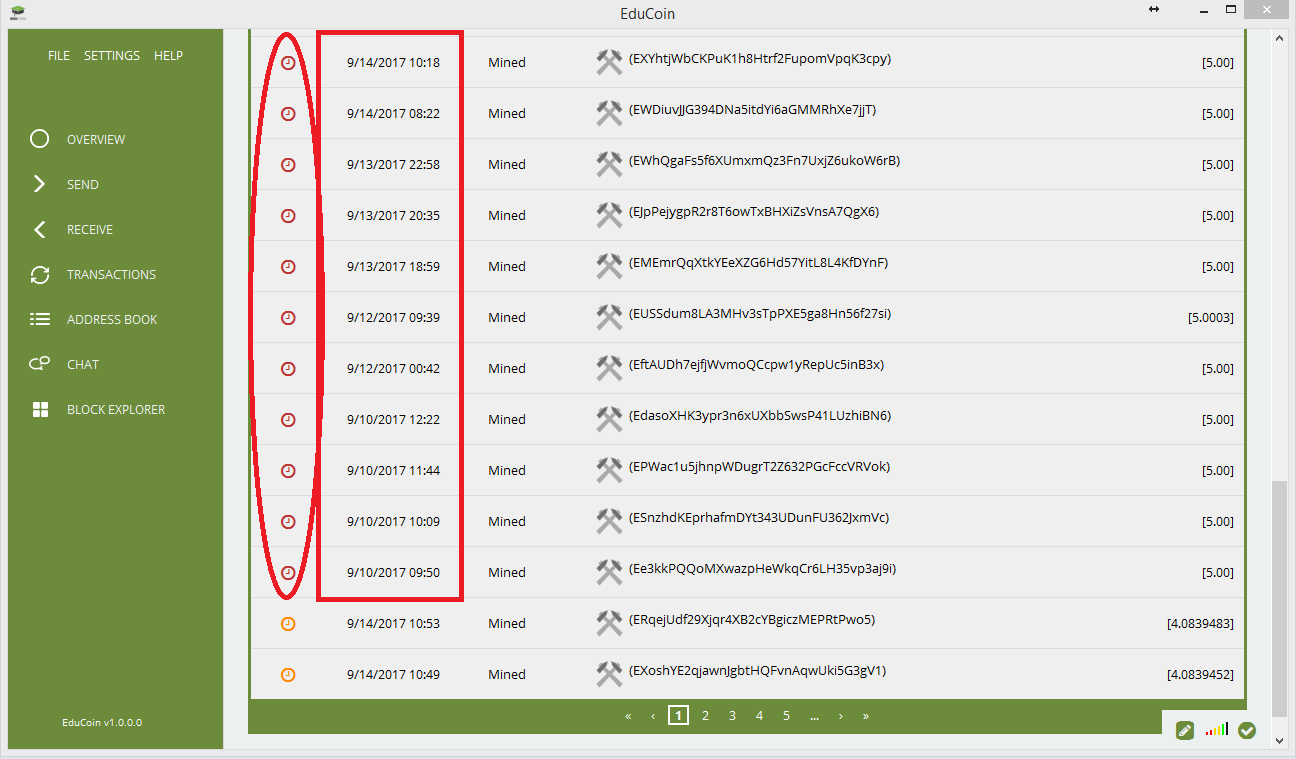Open the FILE menu

coord(59,55)
